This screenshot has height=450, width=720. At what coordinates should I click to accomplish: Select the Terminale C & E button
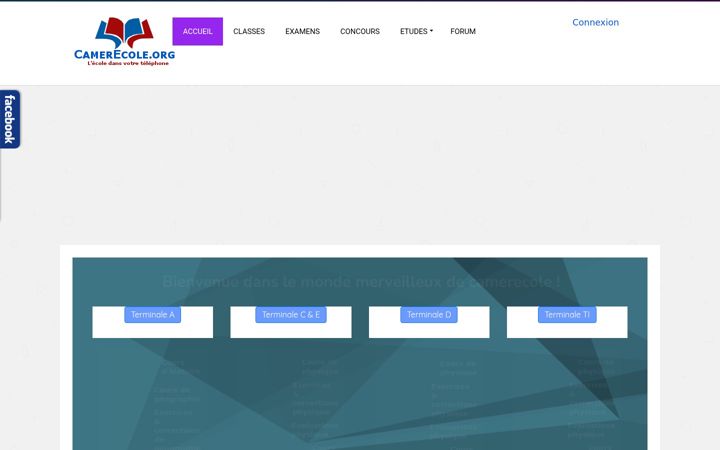tap(291, 315)
